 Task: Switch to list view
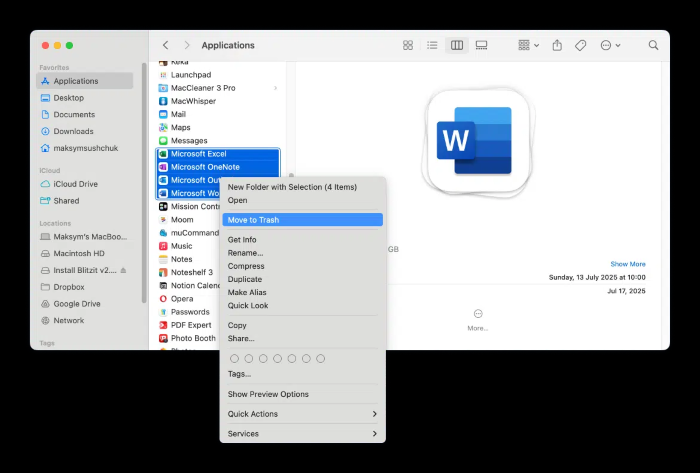click(432, 45)
